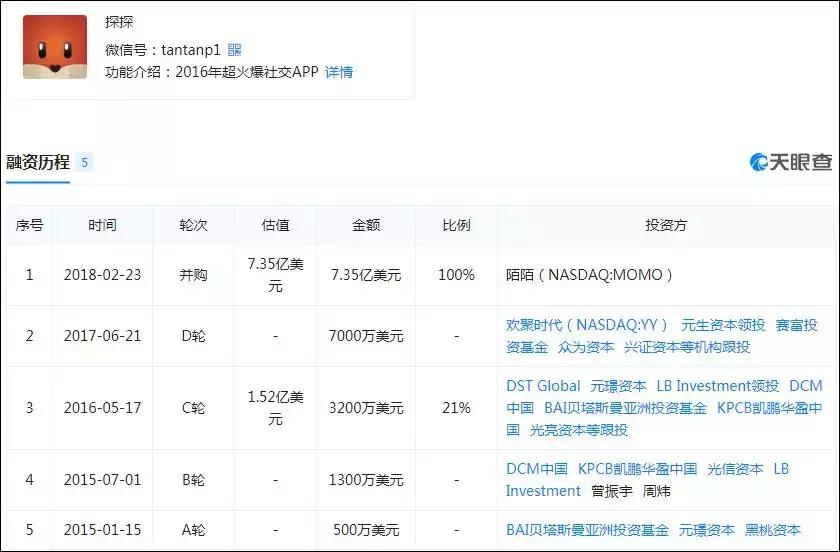Screen dimensions: 840x552
Task: Open investor link 众为资本
Action: (586, 347)
